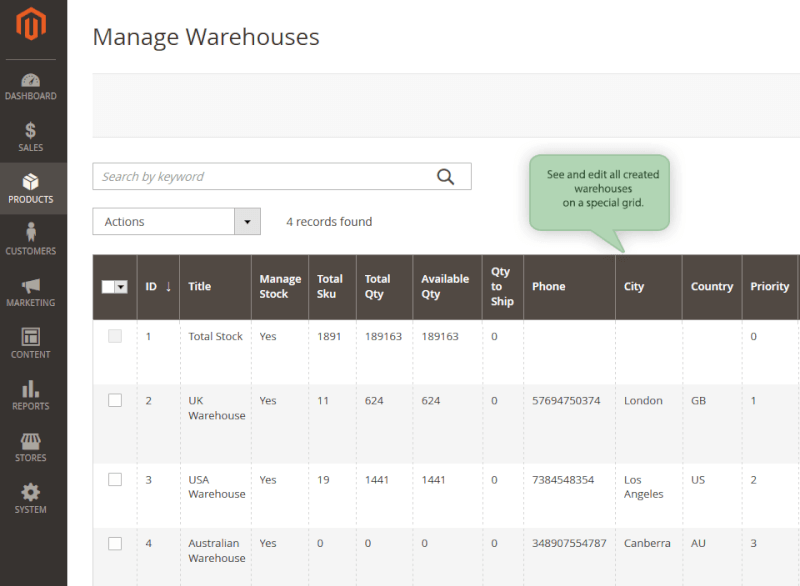800x586 pixels.
Task: Click the Magento logo
Action: point(31,22)
